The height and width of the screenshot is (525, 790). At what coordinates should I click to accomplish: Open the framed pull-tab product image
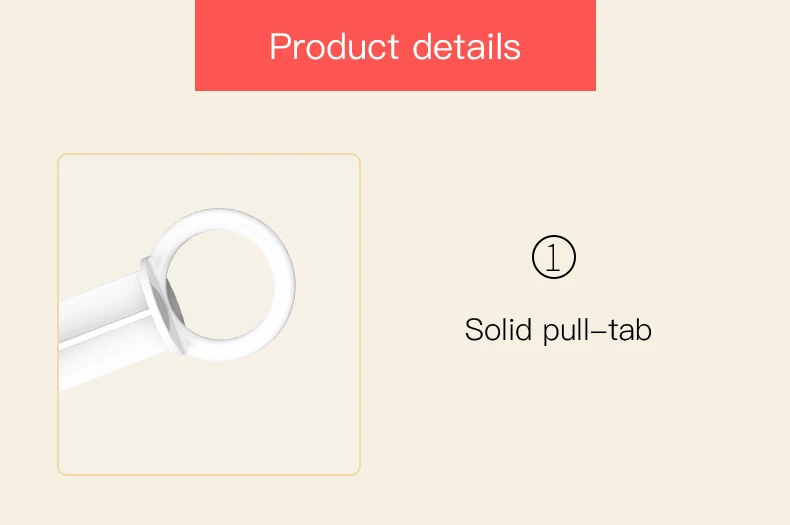209,314
